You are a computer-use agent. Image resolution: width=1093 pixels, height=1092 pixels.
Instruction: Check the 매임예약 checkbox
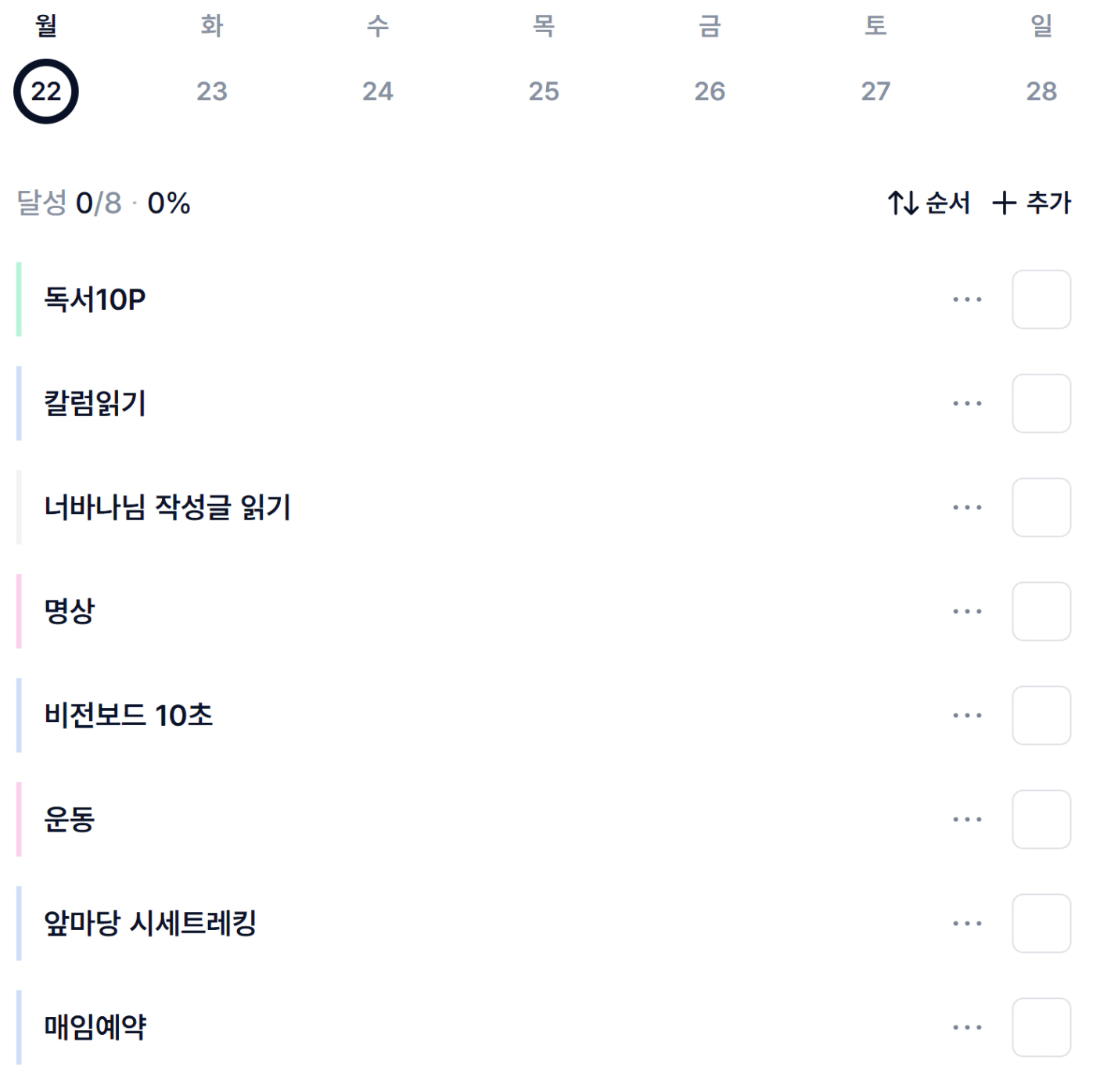(1041, 1028)
